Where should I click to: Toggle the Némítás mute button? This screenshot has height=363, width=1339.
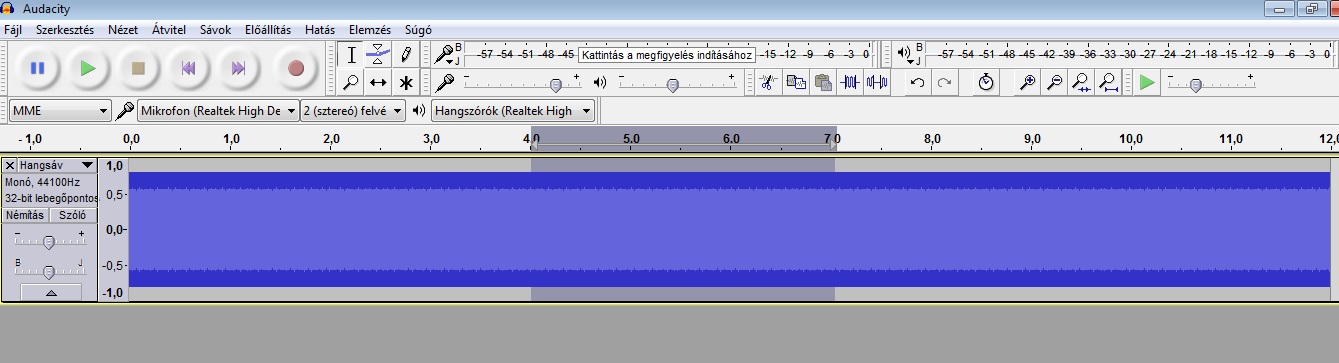click(25, 215)
